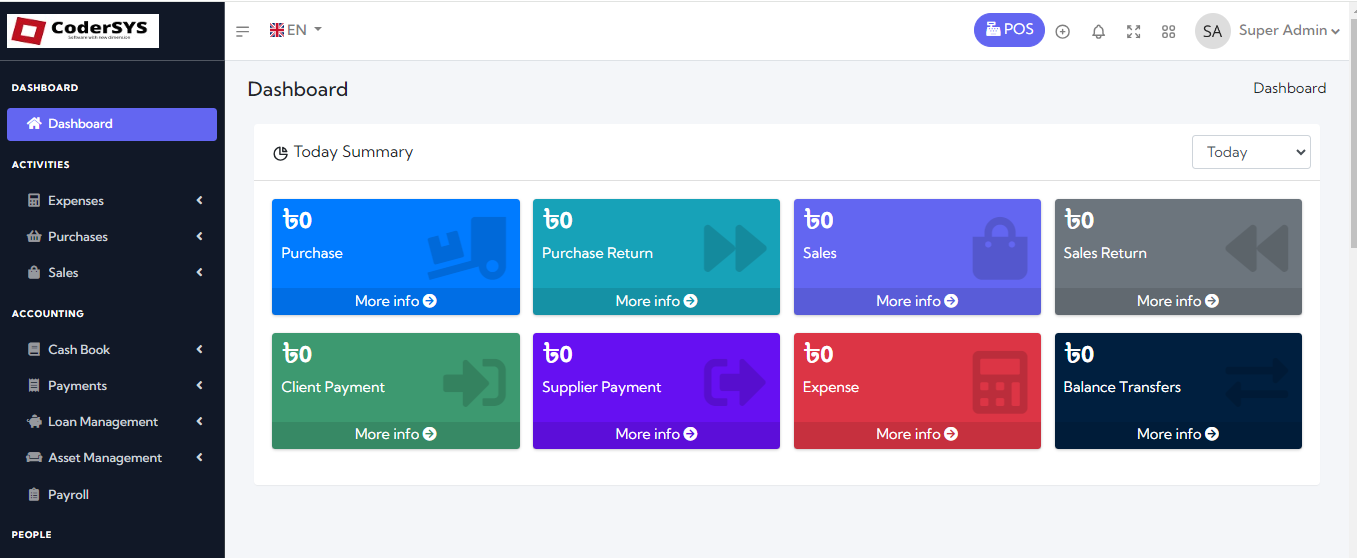Image resolution: width=1357 pixels, height=558 pixels.
Task: Select Dashboard in the sidebar
Action: [111, 124]
